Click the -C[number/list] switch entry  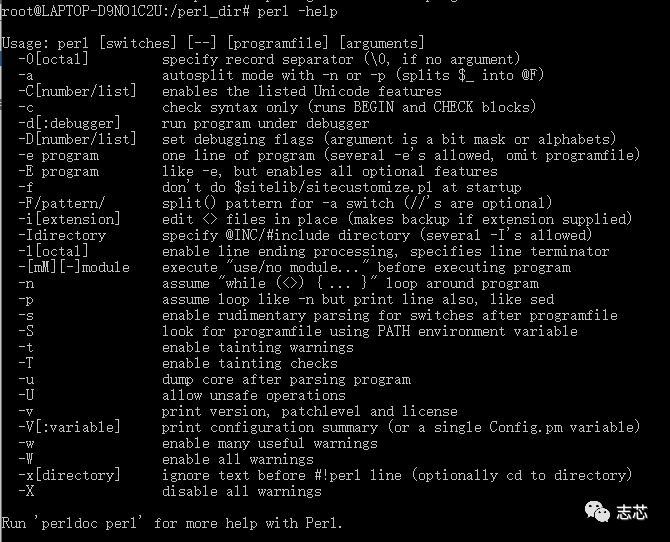(76, 91)
